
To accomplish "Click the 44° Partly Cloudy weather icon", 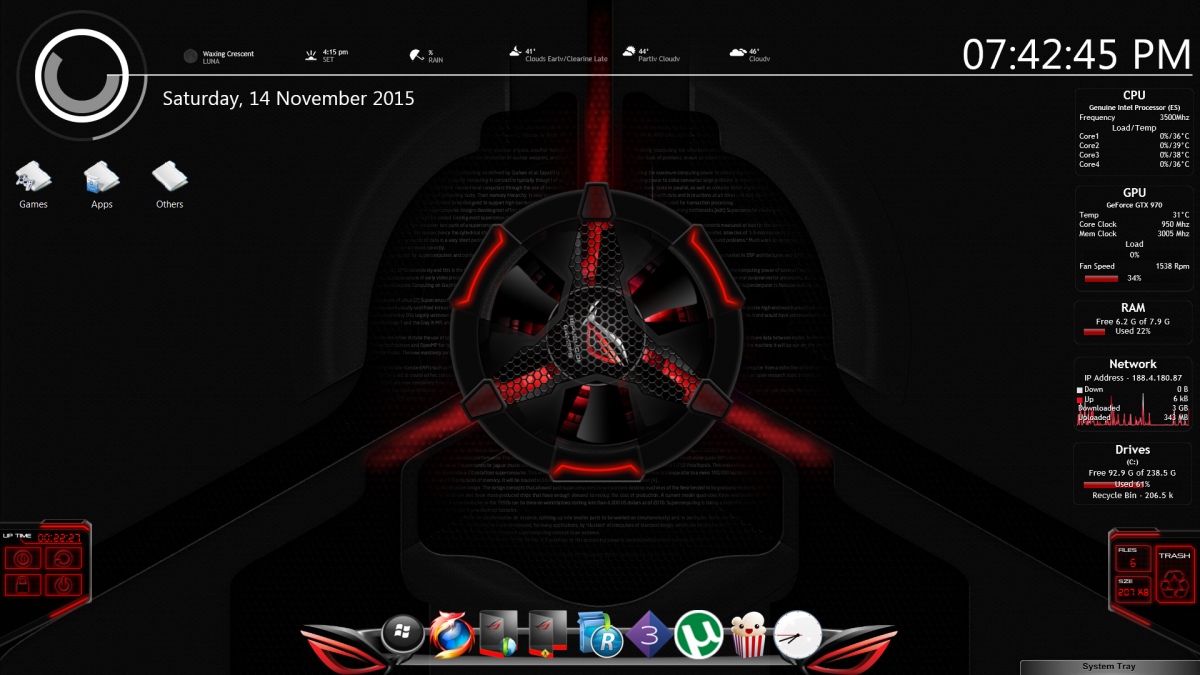I will point(628,52).
